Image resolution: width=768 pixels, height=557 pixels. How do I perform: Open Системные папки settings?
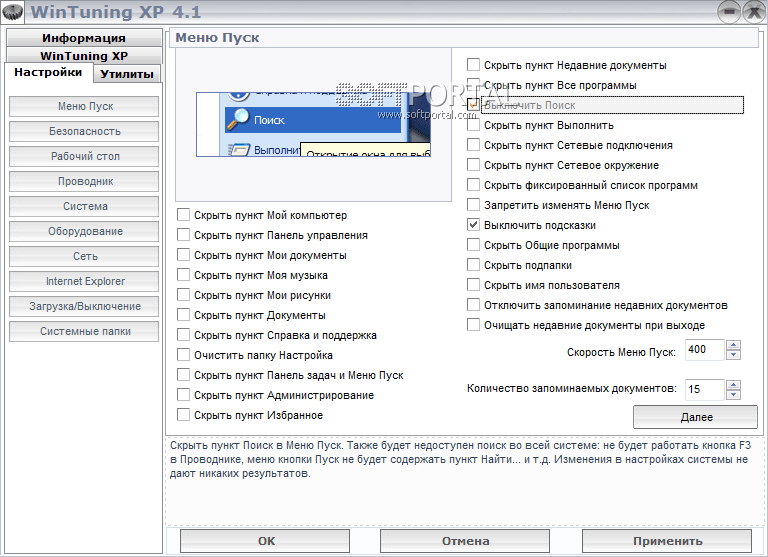coord(84,331)
